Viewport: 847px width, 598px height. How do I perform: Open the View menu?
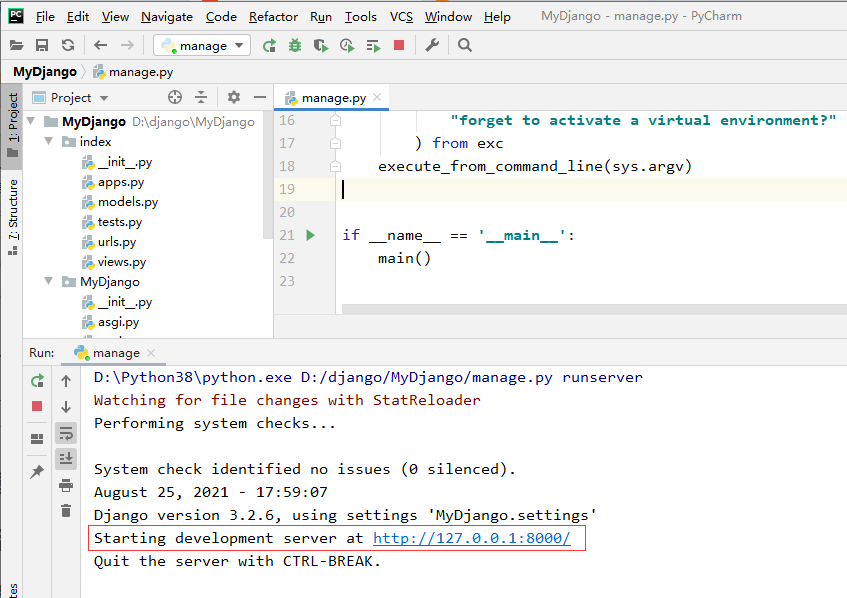click(x=115, y=17)
